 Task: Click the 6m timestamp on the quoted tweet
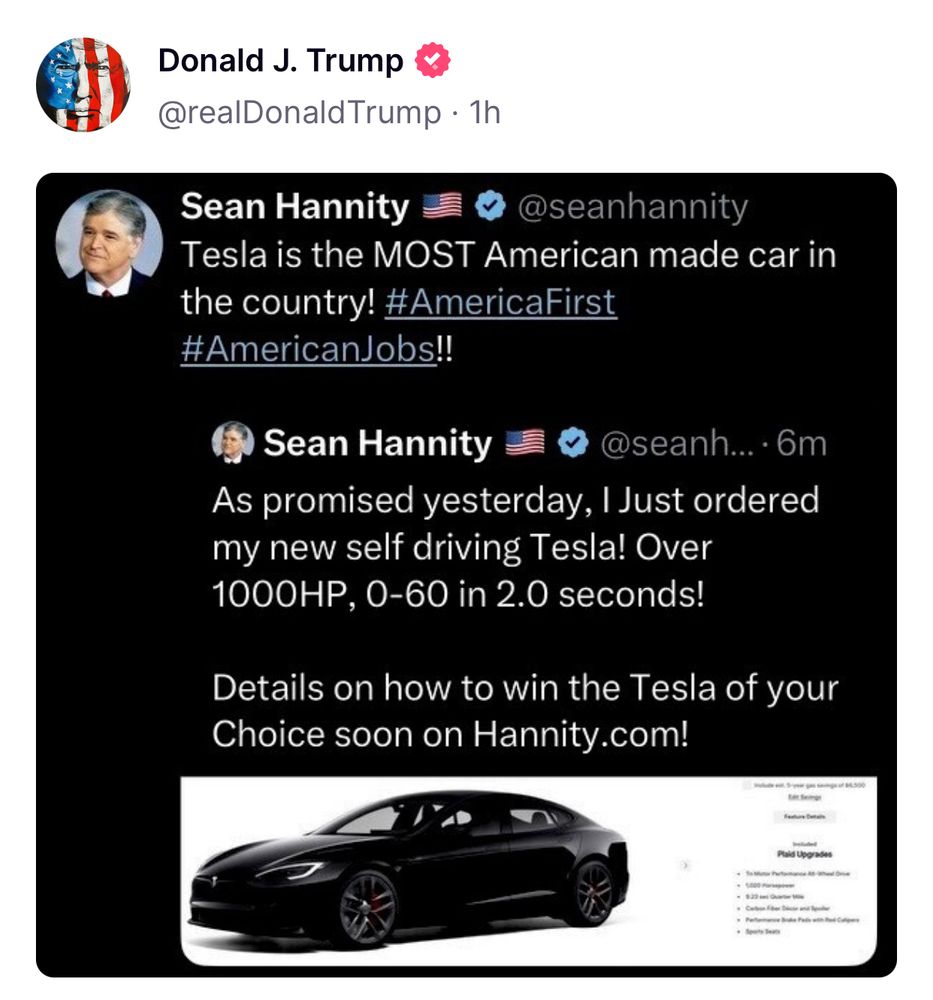[801, 442]
